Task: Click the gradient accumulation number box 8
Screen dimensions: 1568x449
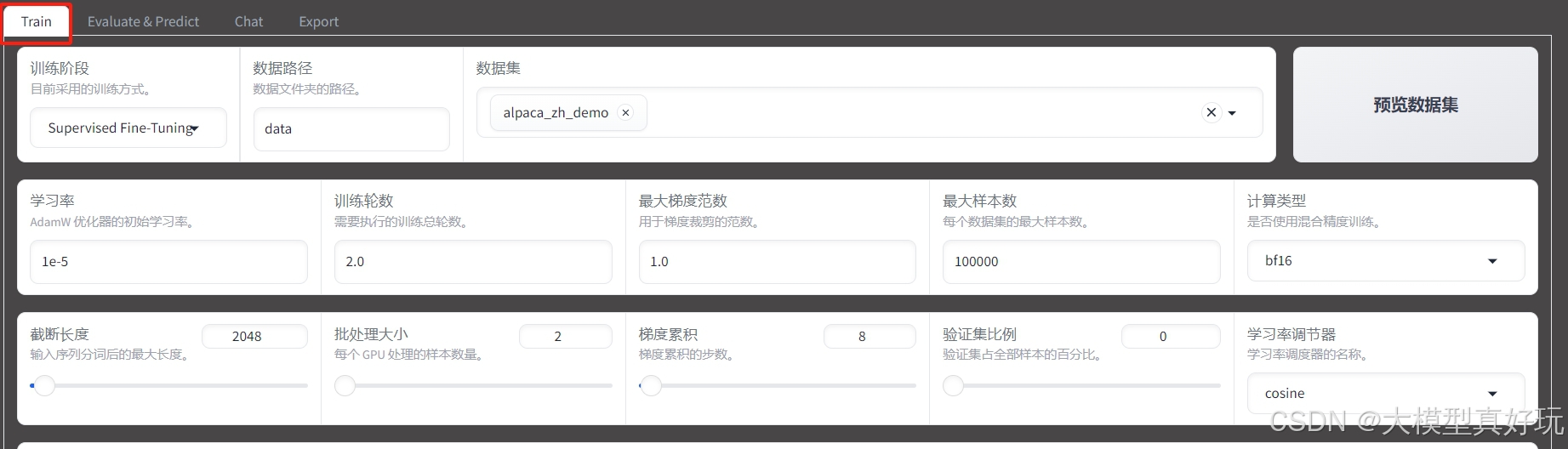Action: (x=870, y=336)
